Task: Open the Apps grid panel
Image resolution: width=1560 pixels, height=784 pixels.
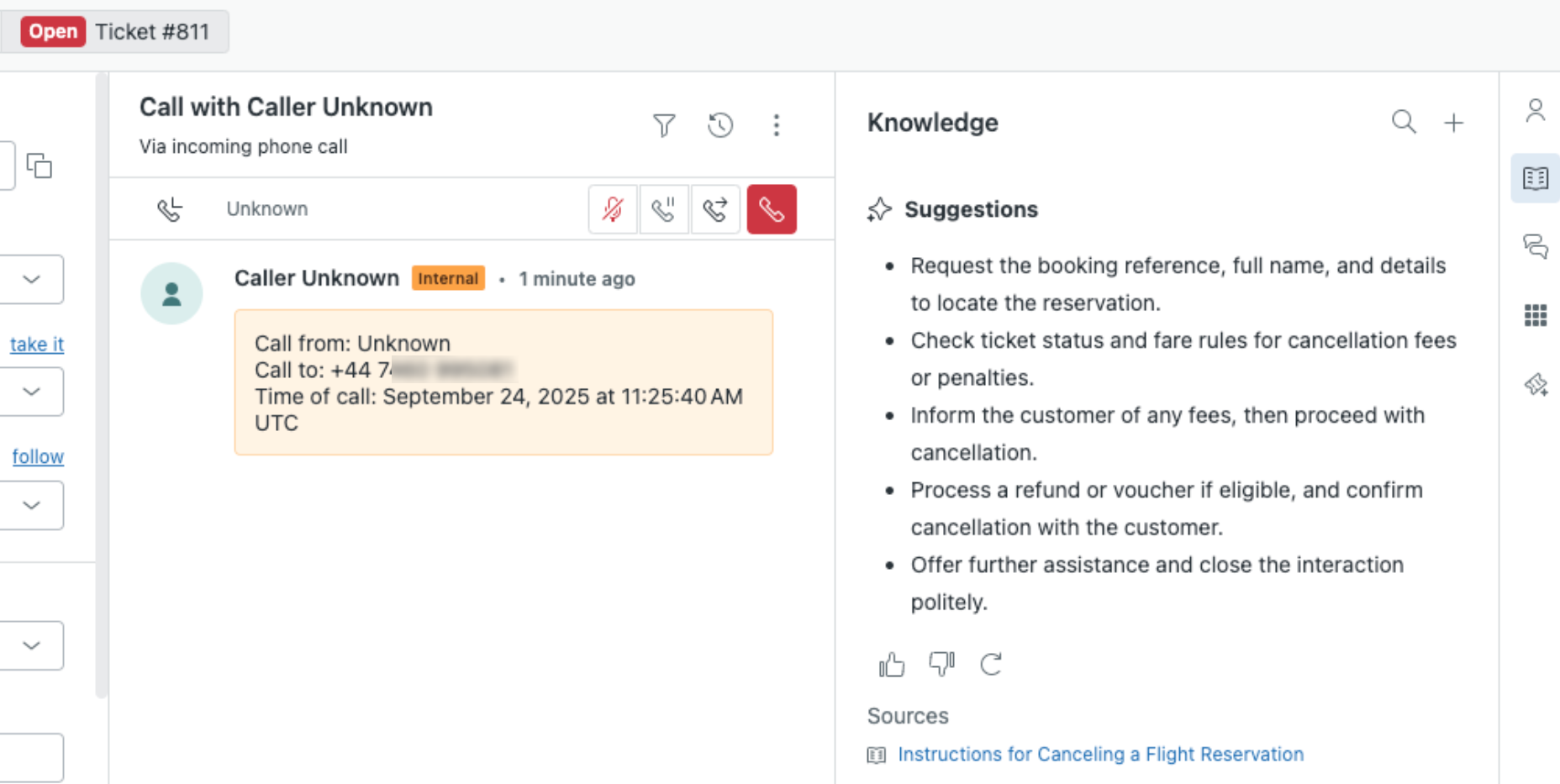Action: pyautogui.click(x=1535, y=316)
